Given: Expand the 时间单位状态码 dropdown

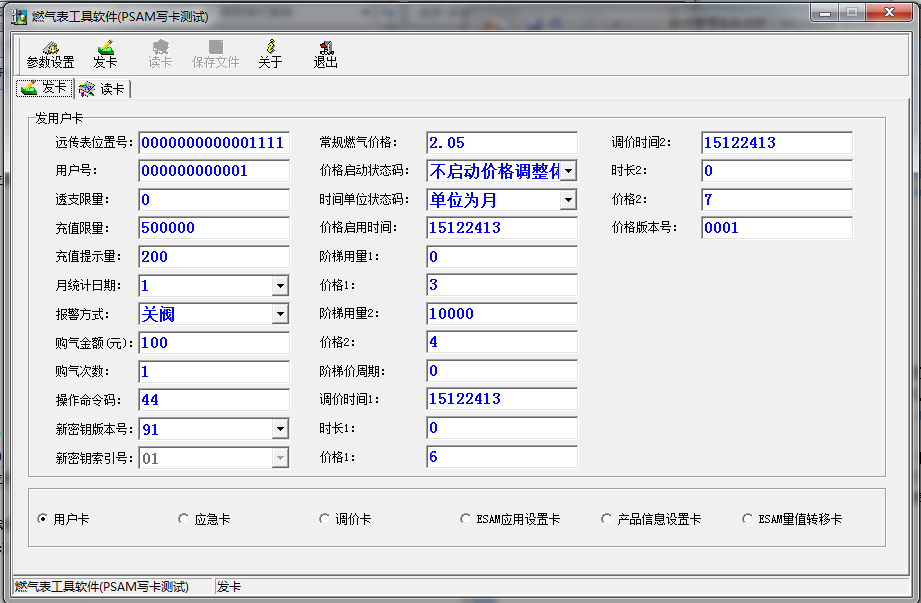Looking at the screenshot, I should pos(568,199).
